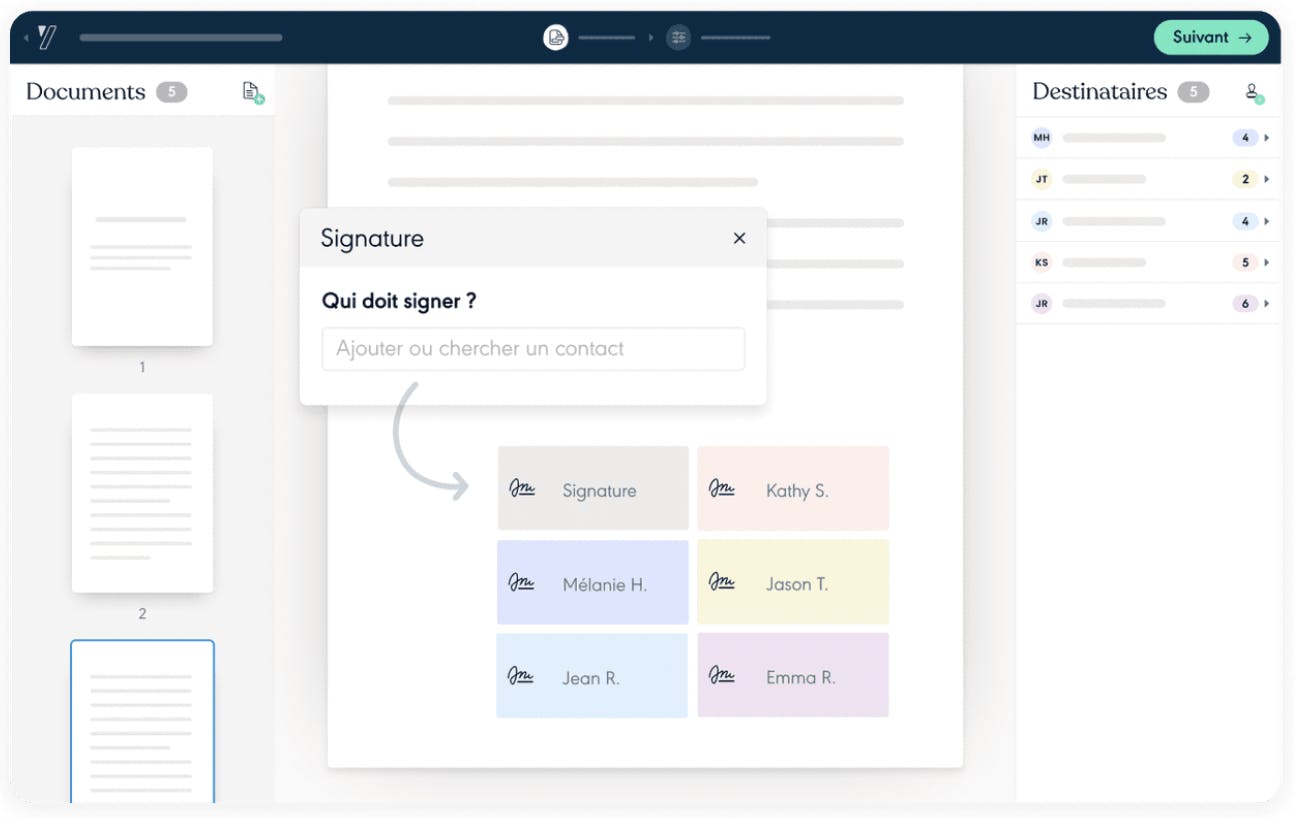Select the Jason T. signature block

click(793, 582)
